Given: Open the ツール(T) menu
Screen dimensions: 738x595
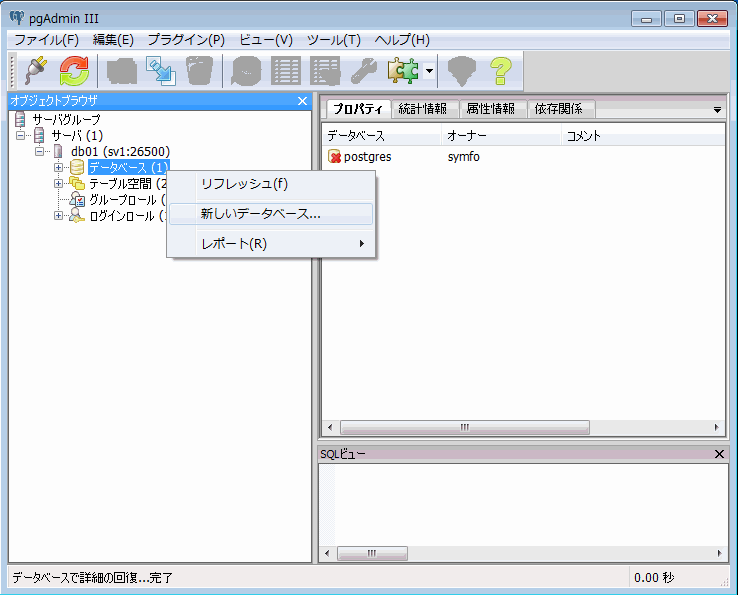Looking at the screenshot, I should [x=334, y=40].
